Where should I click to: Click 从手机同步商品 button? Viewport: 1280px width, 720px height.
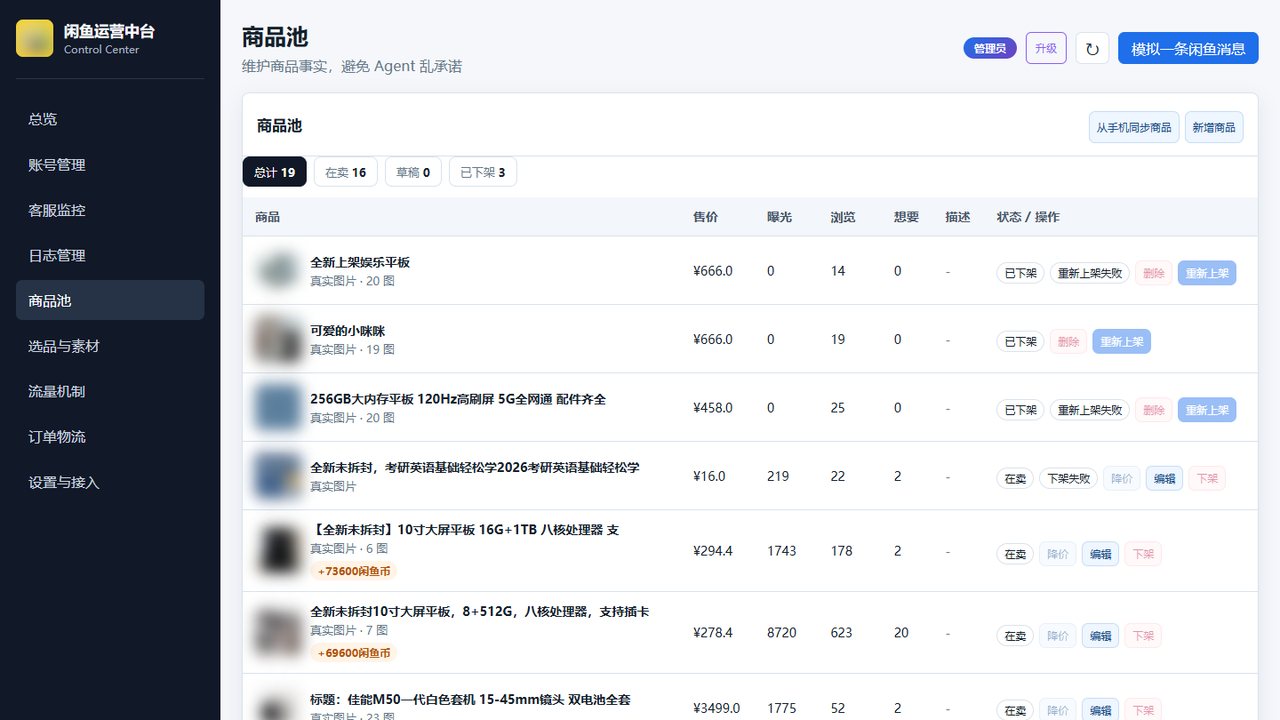(x=1134, y=127)
